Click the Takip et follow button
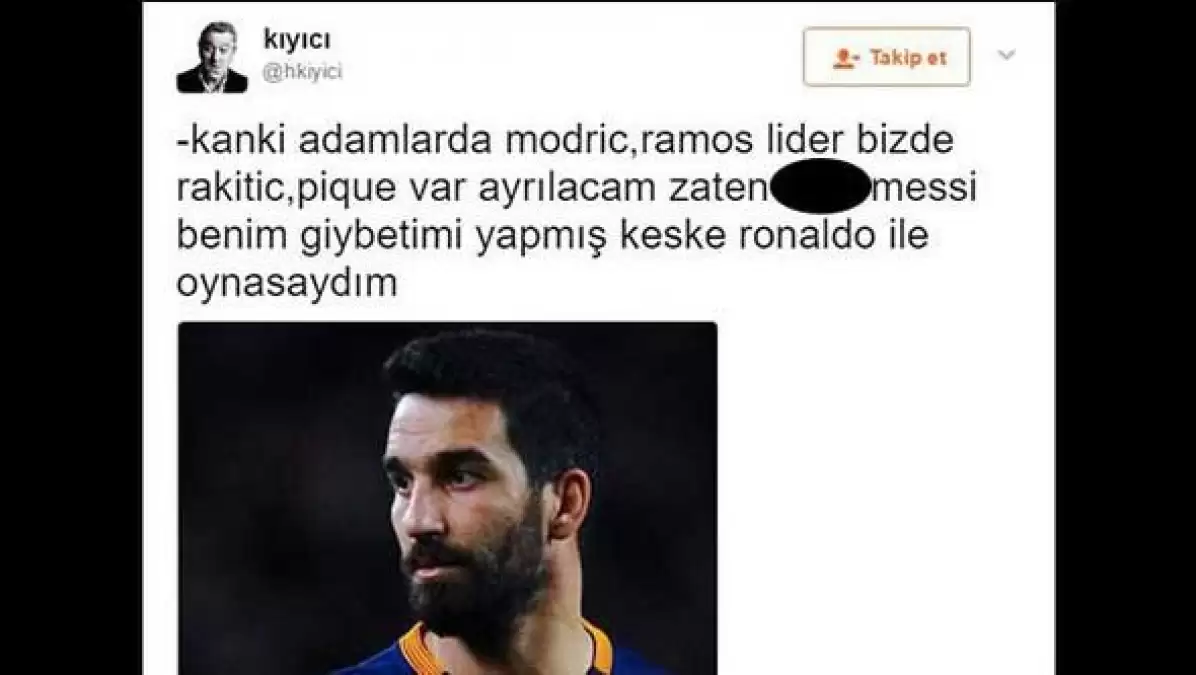1196x675 pixels. point(886,57)
